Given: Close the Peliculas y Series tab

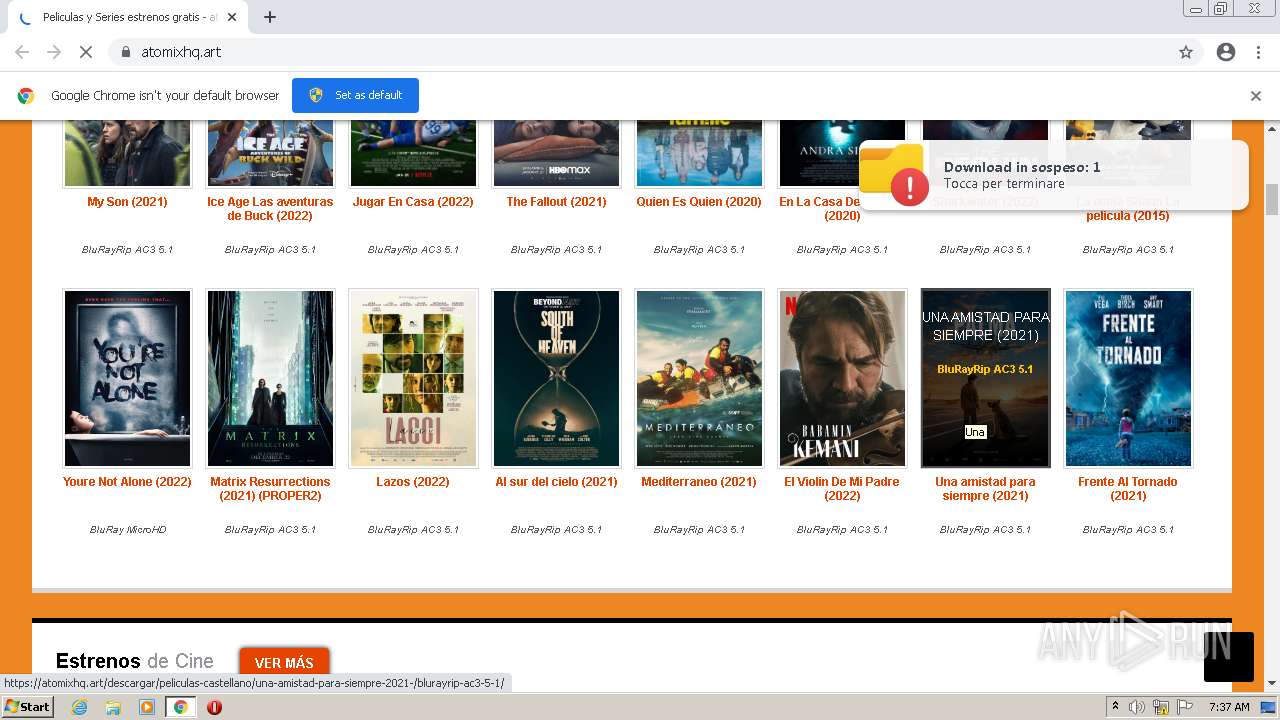Looking at the screenshot, I should (233, 17).
